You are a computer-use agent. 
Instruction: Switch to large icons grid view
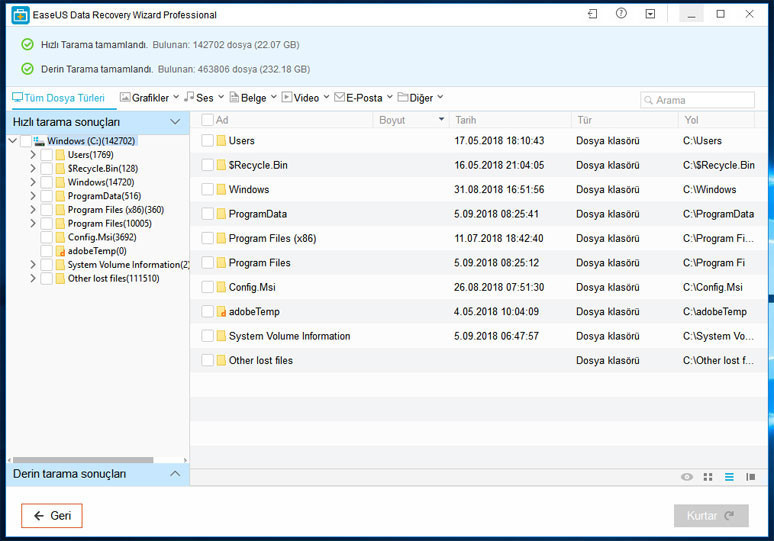(708, 477)
